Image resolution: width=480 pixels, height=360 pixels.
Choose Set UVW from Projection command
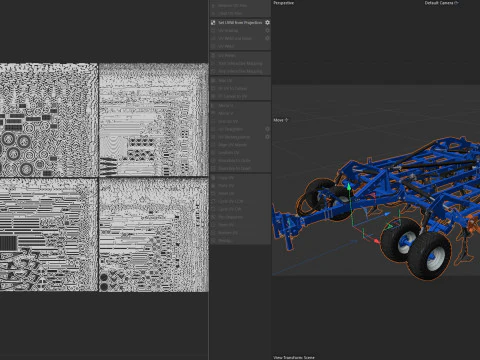pyautogui.click(x=240, y=23)
